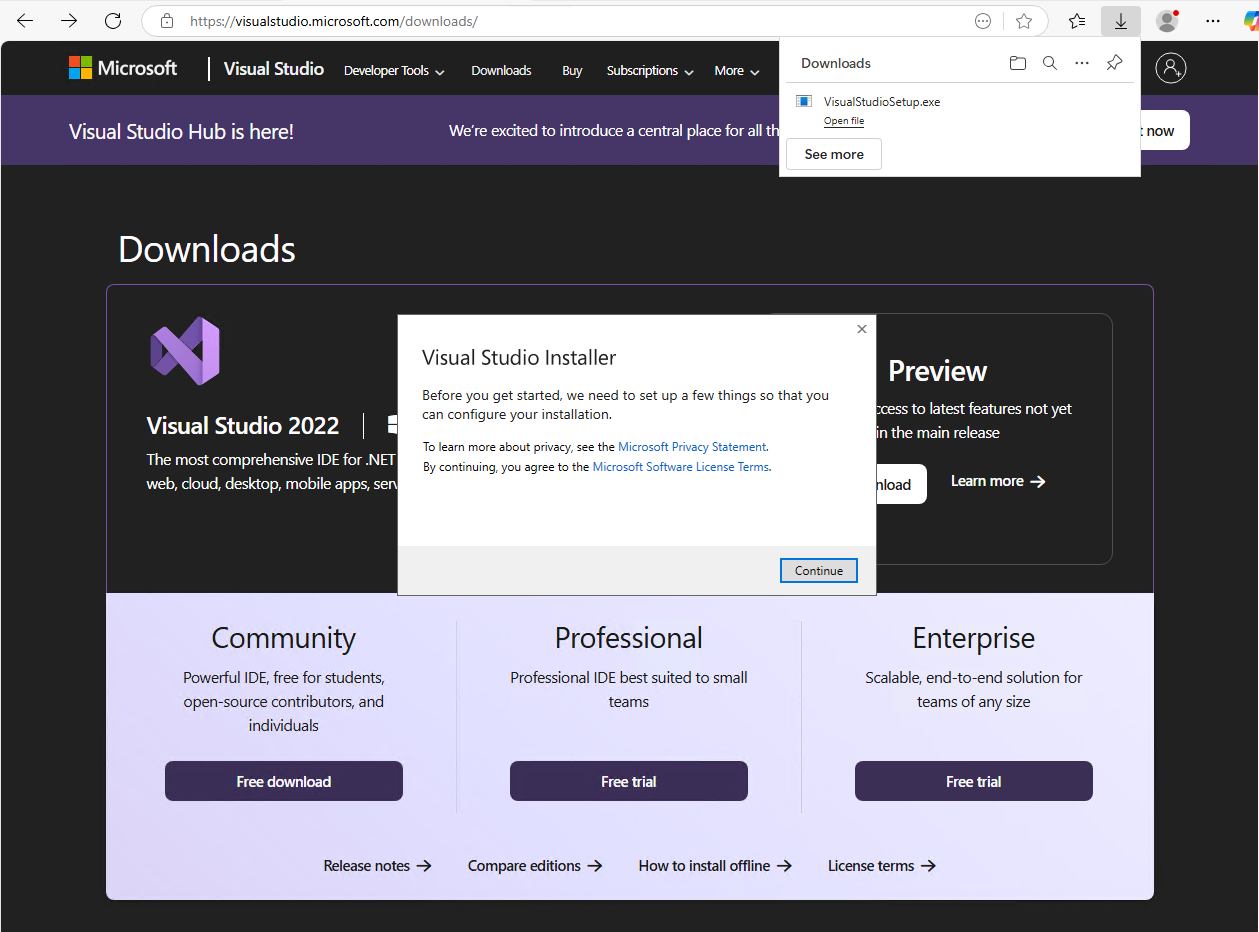The width and height of the screenshot is (1259, 932).
Task: View site information via the lock icon
Action: pyautogui.click(x=167, y=21)
